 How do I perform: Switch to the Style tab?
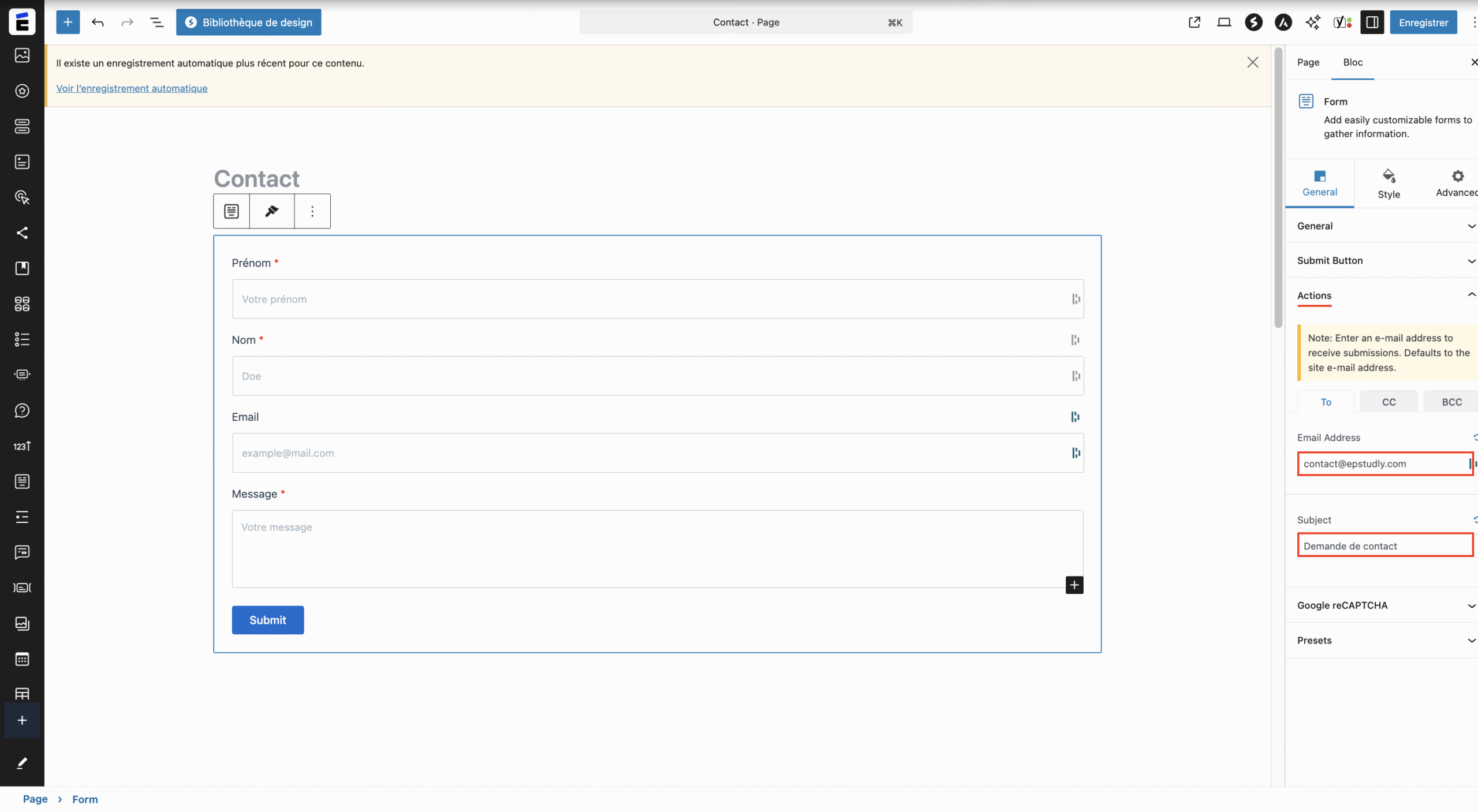(x=1389, y=184)
